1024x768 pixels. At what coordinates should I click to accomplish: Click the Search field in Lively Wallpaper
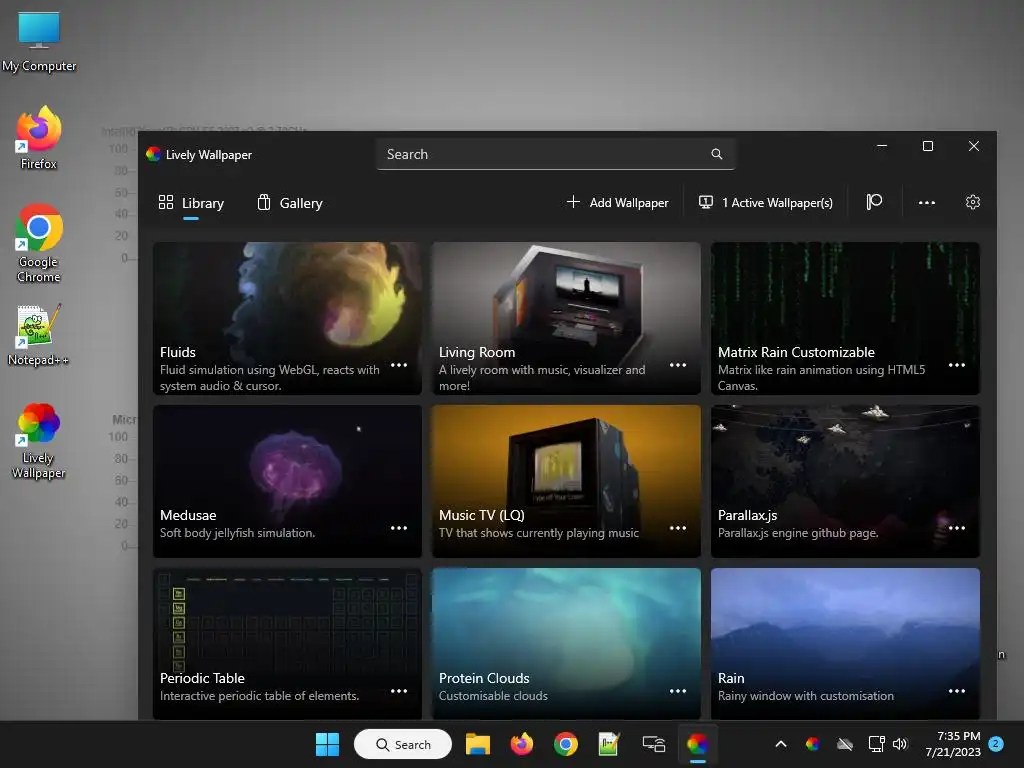555,154
